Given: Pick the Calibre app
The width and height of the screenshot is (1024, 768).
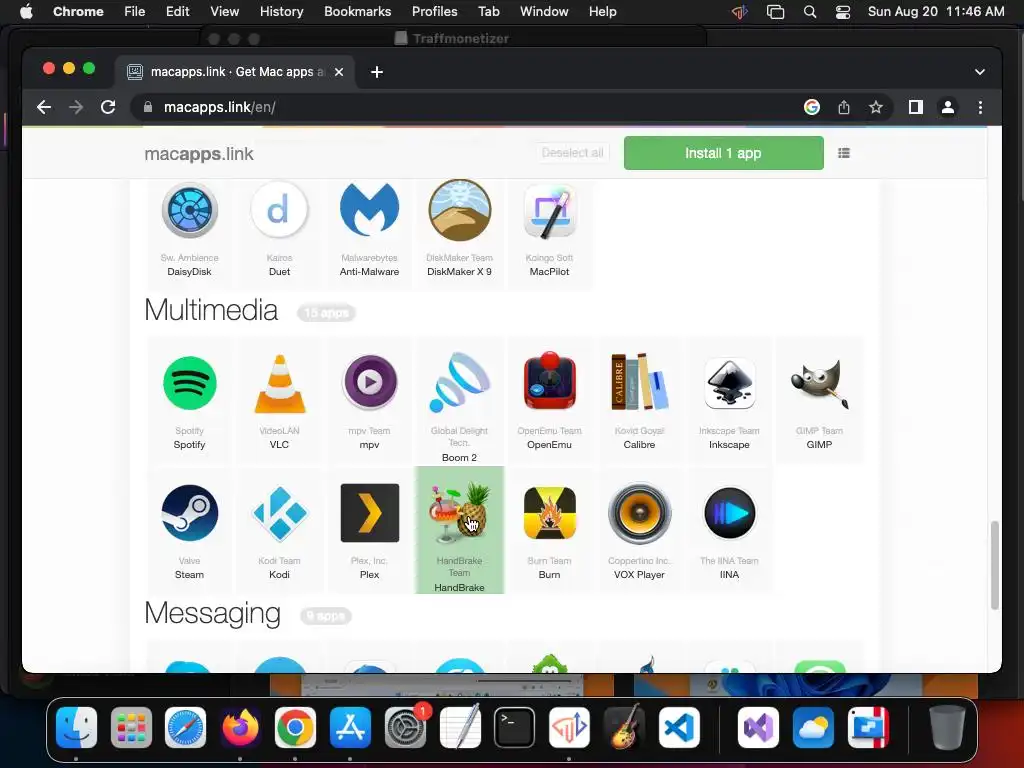Looking at the screenshot, I should (639, 400).
